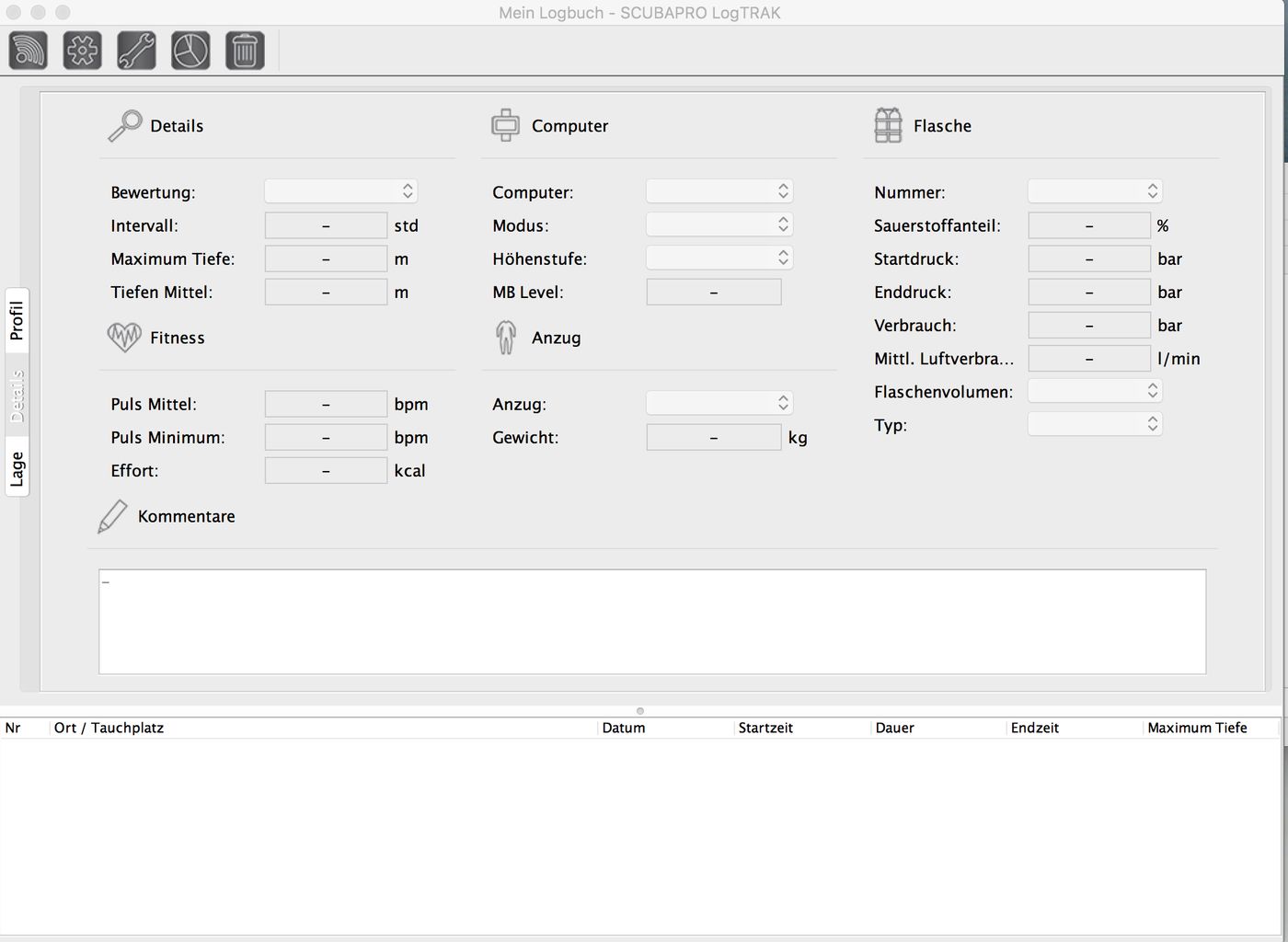Click inside the Kommentare text area
1288x942 pixels.
click(651, 622)
